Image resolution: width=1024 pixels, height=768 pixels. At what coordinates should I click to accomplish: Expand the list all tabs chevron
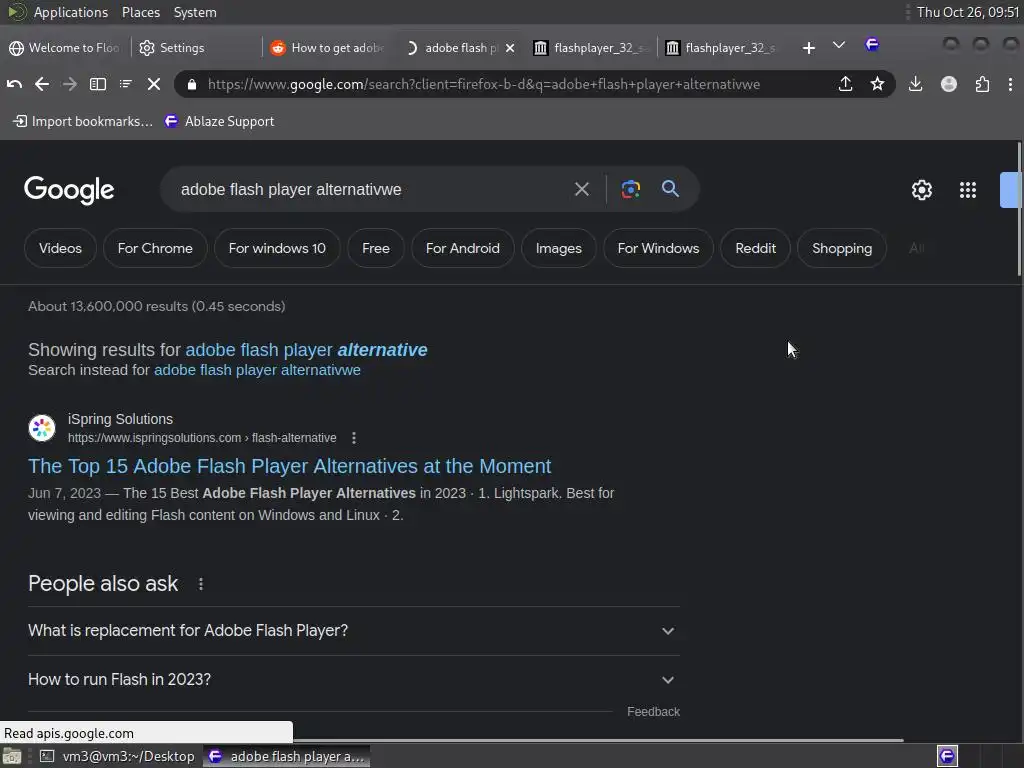tap(839, 45)
